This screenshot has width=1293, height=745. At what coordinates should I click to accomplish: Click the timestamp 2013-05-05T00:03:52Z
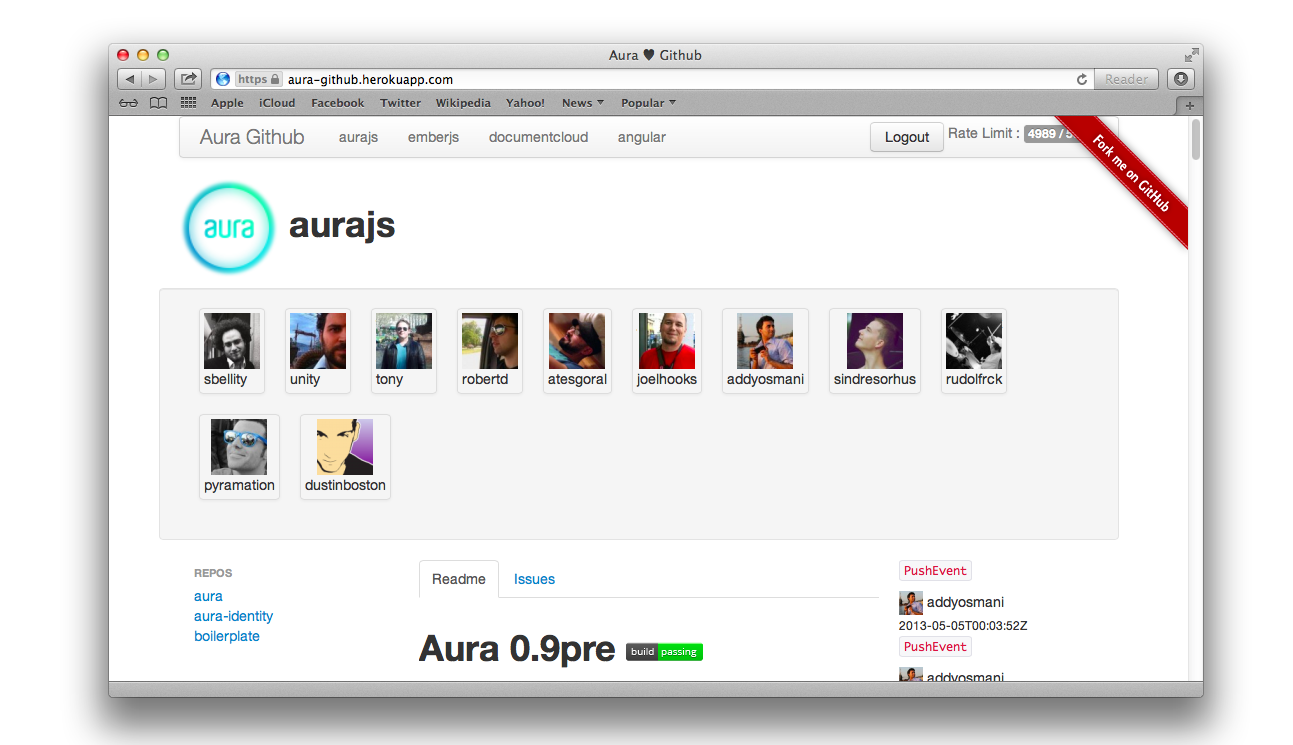click(963, 626)
